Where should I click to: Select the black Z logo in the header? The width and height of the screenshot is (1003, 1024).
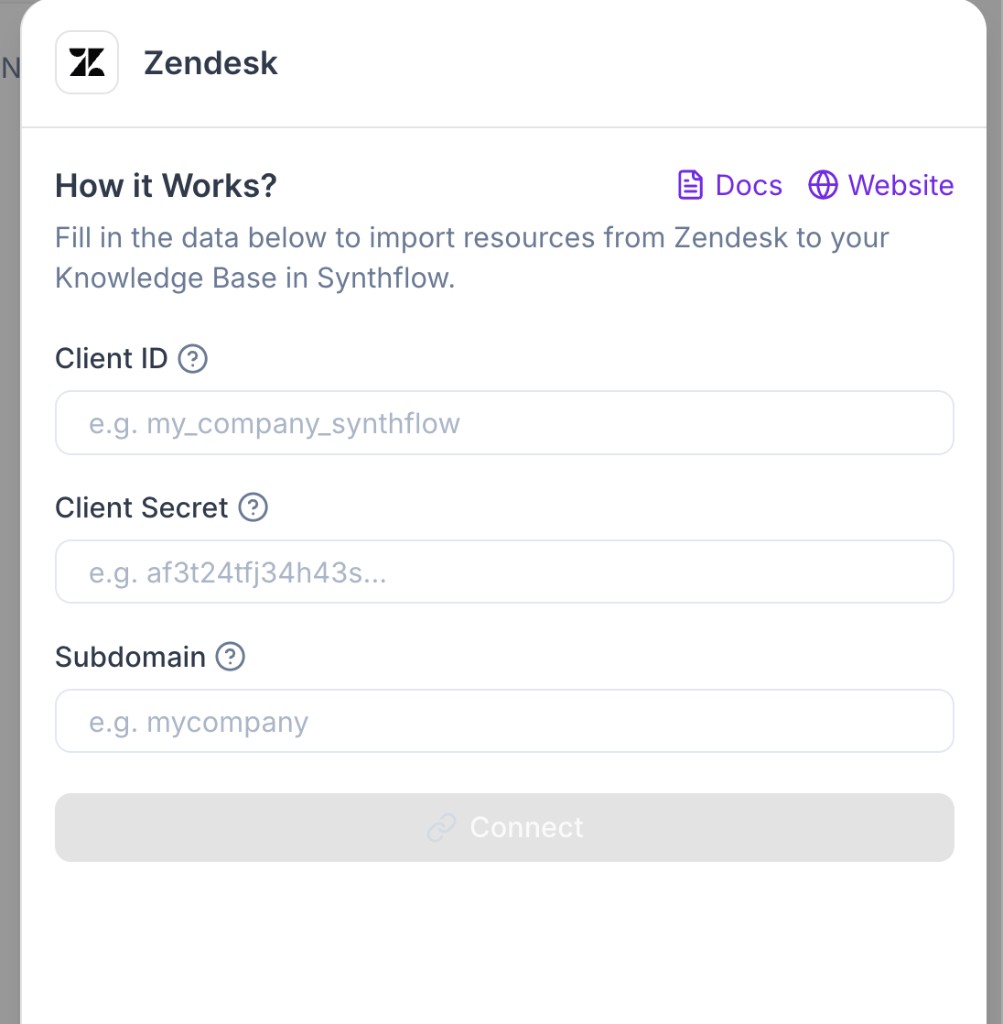[x=86, y=62]
